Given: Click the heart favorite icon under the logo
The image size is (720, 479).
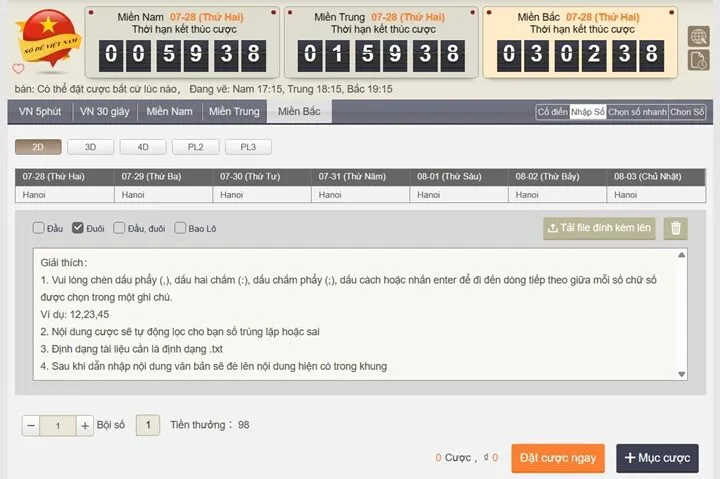Looking at the screenshot, I should [x=18, y=69].
